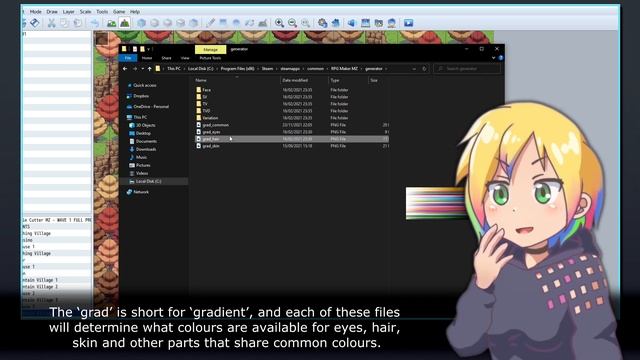Select the Ellipse drawing tool
The image size is (640, 360).
(x=236, y=23)
